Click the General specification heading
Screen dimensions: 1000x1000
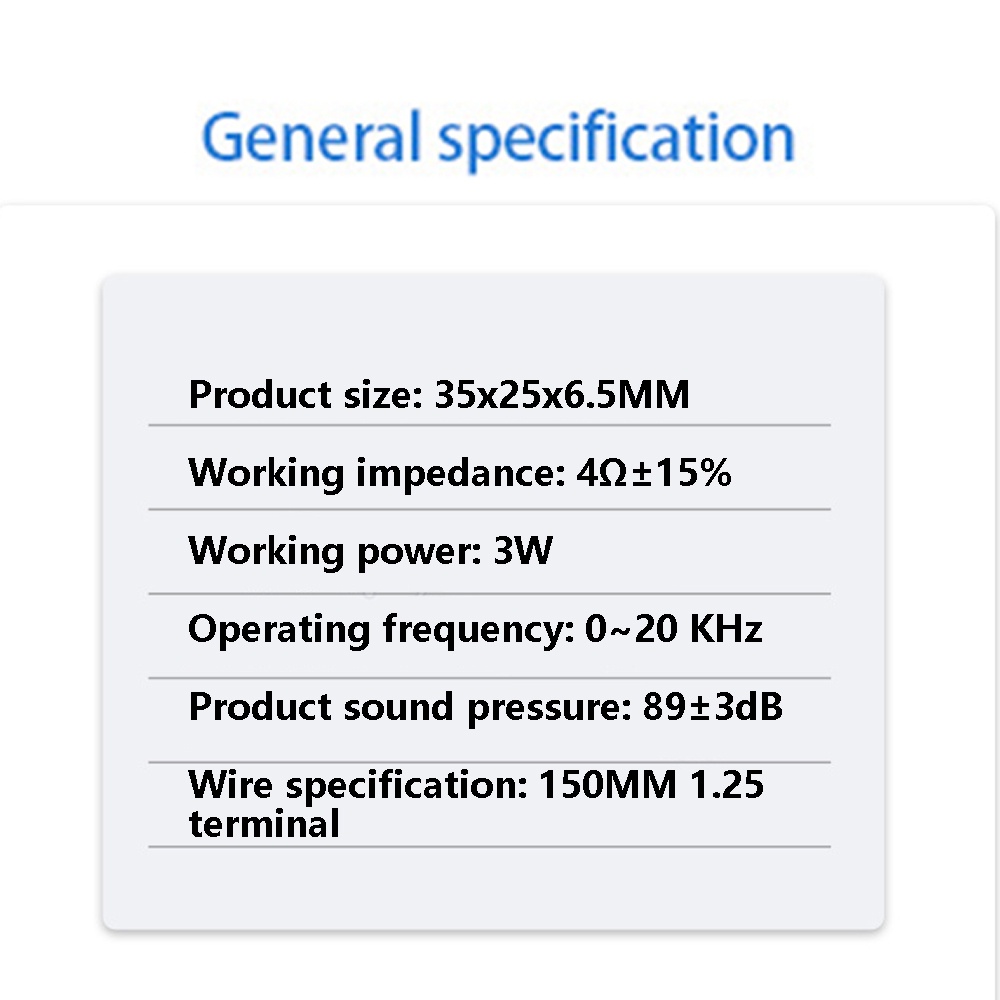498,139
